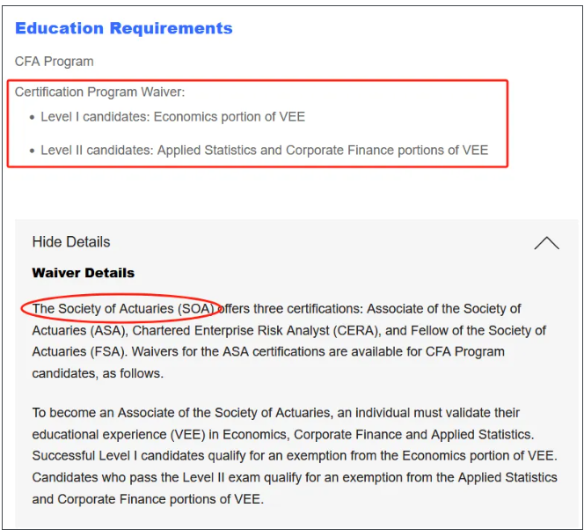The image size is (584, 530).
Task: Click the Education Requirements heading
Action: 124,28
